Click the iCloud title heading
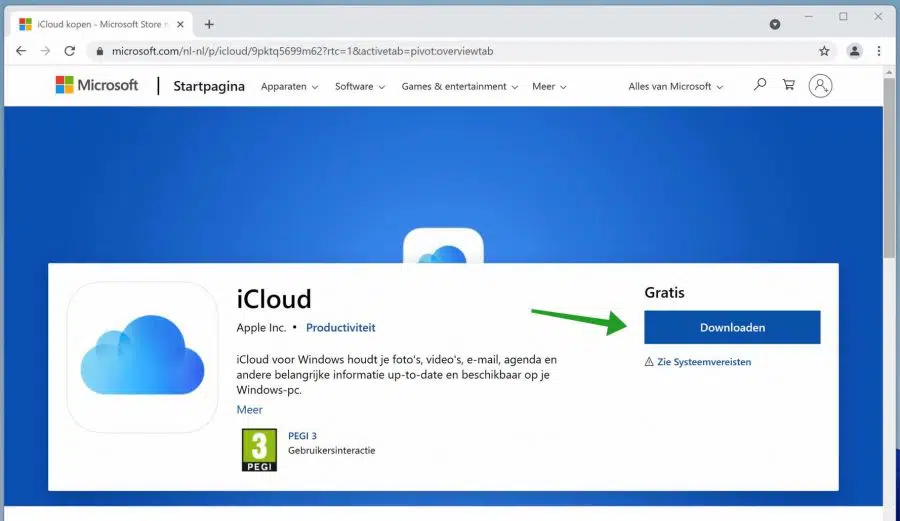 point(274,299)
